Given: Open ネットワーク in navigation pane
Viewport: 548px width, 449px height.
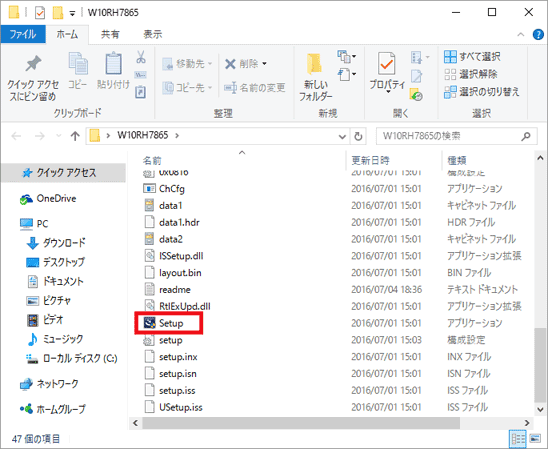Looking at the screenshot, I should pyautogui.click(x=49, y=384).
